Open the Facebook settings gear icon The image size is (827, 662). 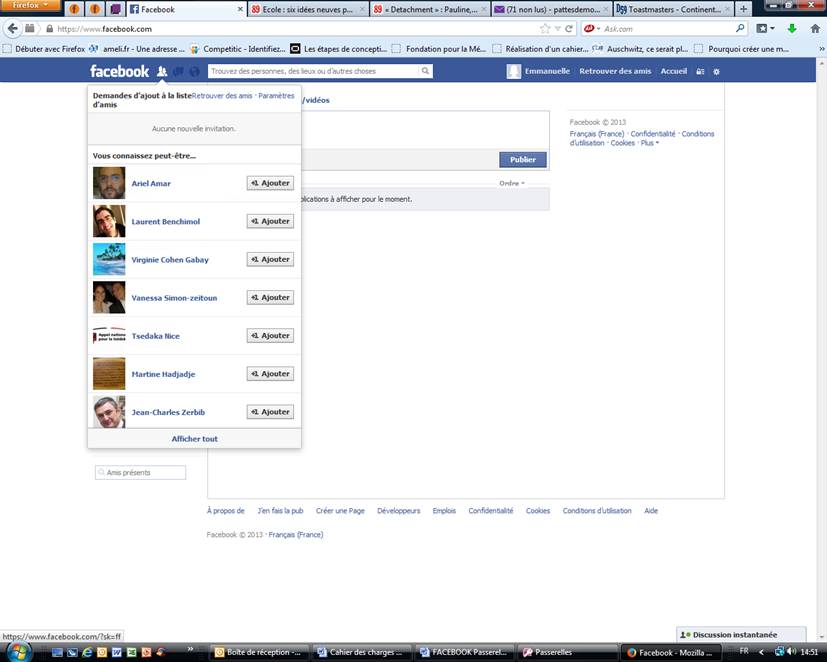coord(716,71)
